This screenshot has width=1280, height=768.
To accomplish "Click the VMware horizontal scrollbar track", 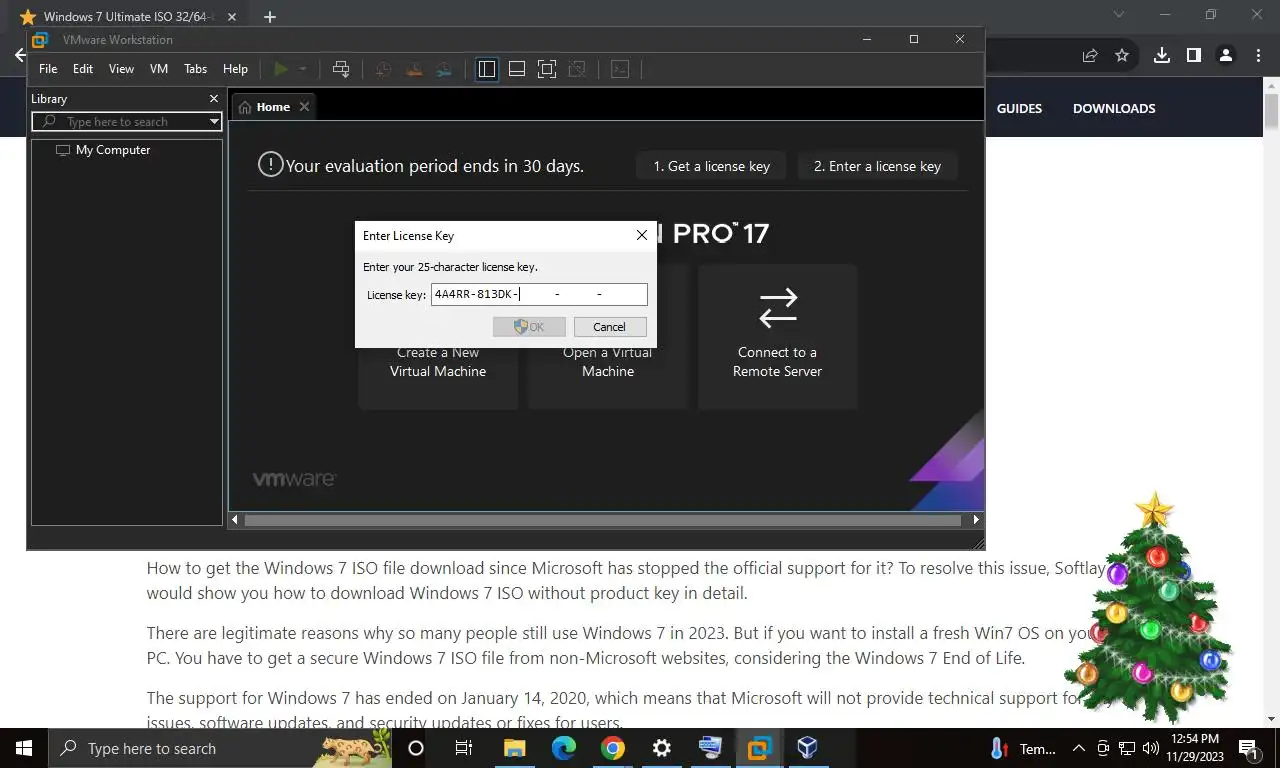I will coord(603,520).
